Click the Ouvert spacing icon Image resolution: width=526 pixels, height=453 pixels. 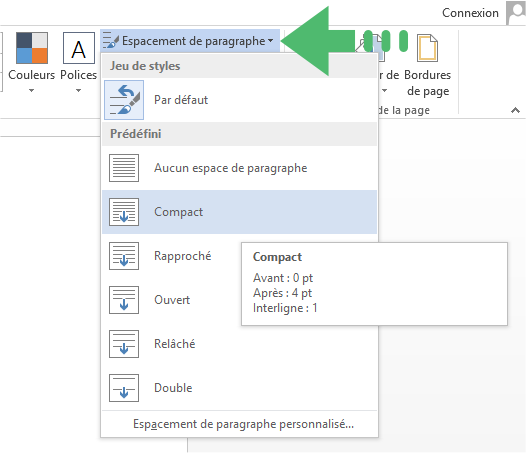[124, 300]
